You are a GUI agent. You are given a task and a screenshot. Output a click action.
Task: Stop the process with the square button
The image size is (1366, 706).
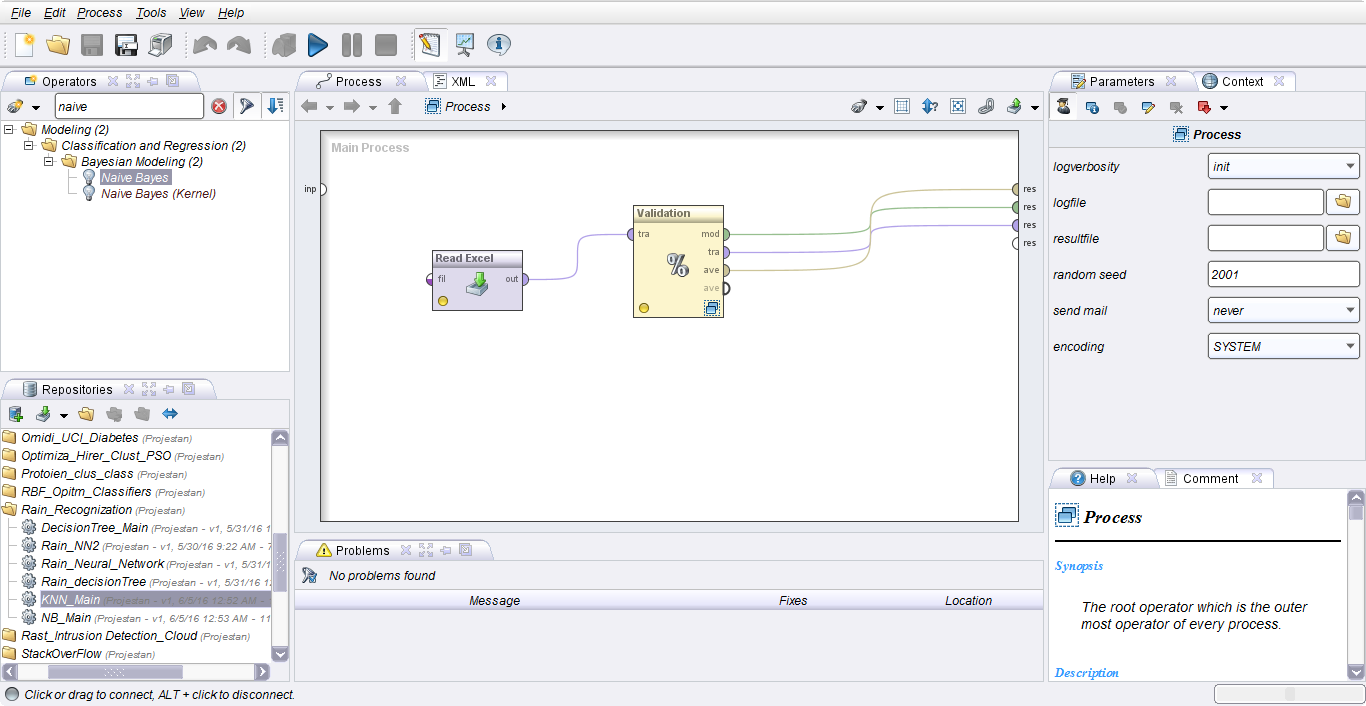386,45
